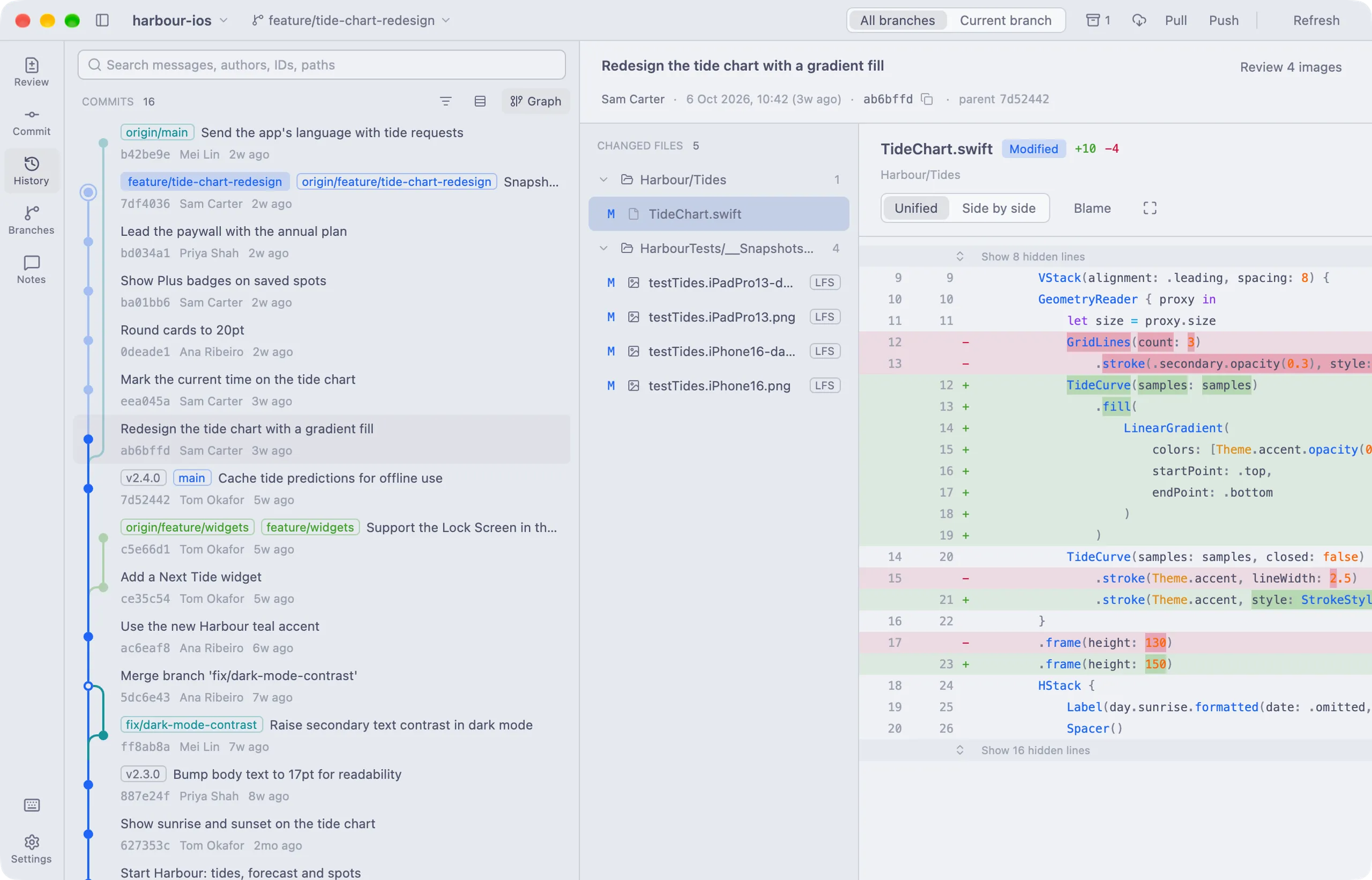Click the origin/main branch label
1372x880 pixels.
click(x=157, y=132)
